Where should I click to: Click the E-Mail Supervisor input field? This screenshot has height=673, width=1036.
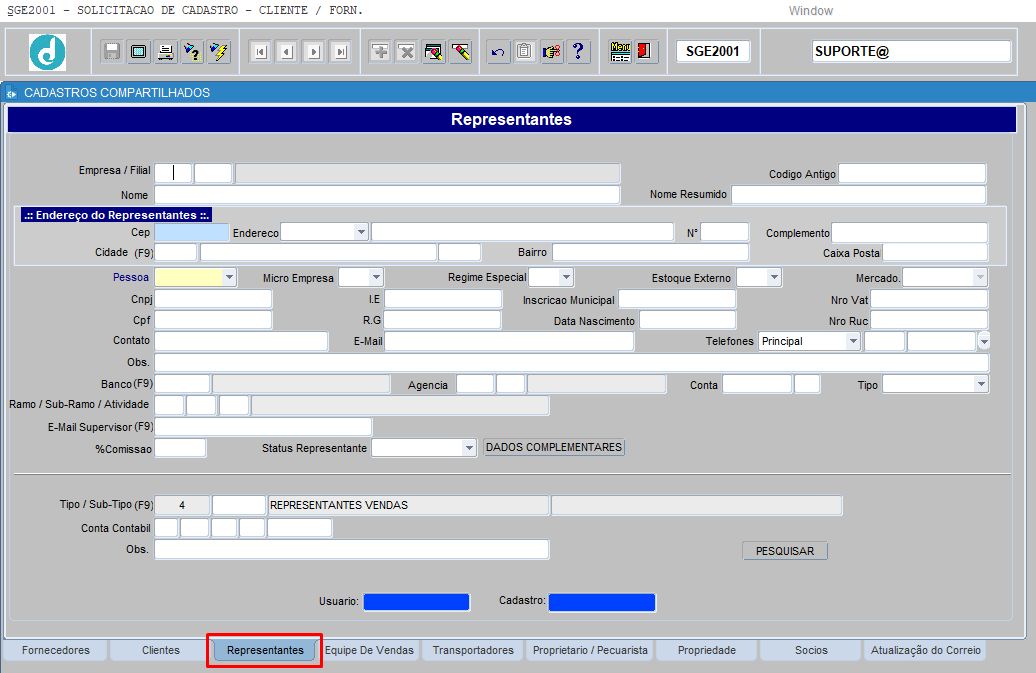pyautogui.click(x=264, y=427)
